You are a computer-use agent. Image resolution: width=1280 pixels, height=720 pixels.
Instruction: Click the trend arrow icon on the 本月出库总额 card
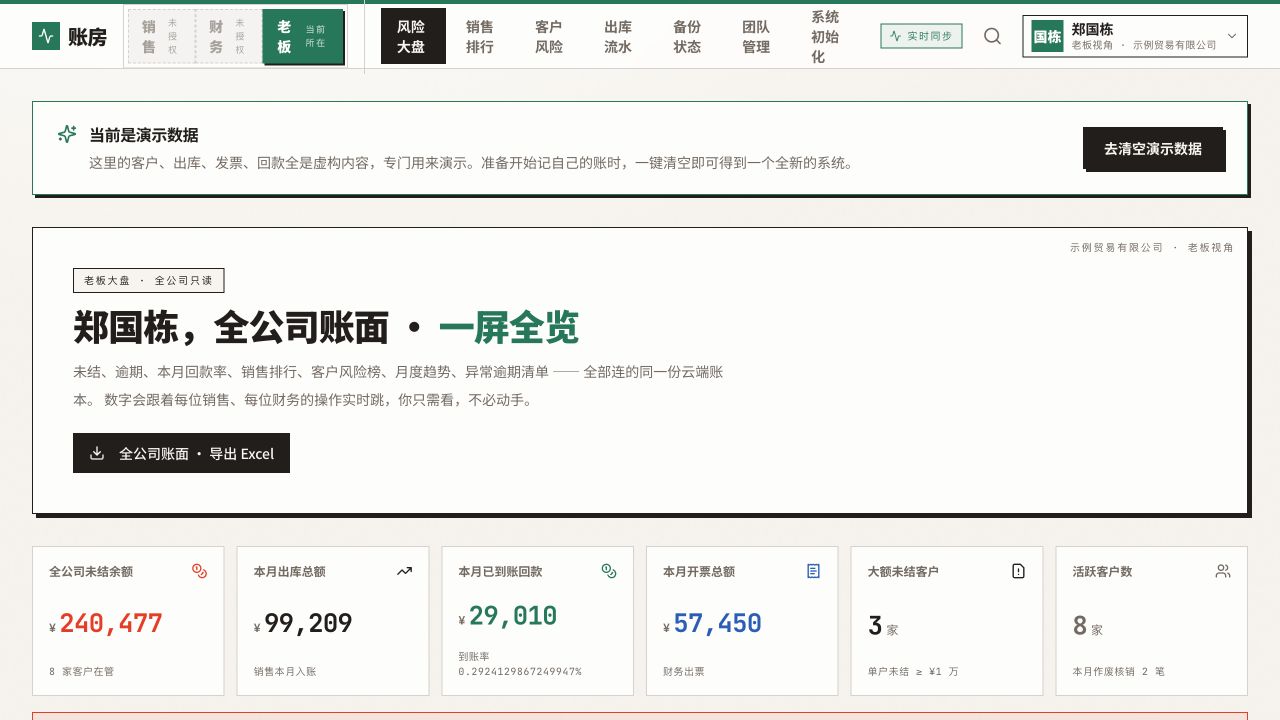(x=404, y=571)
